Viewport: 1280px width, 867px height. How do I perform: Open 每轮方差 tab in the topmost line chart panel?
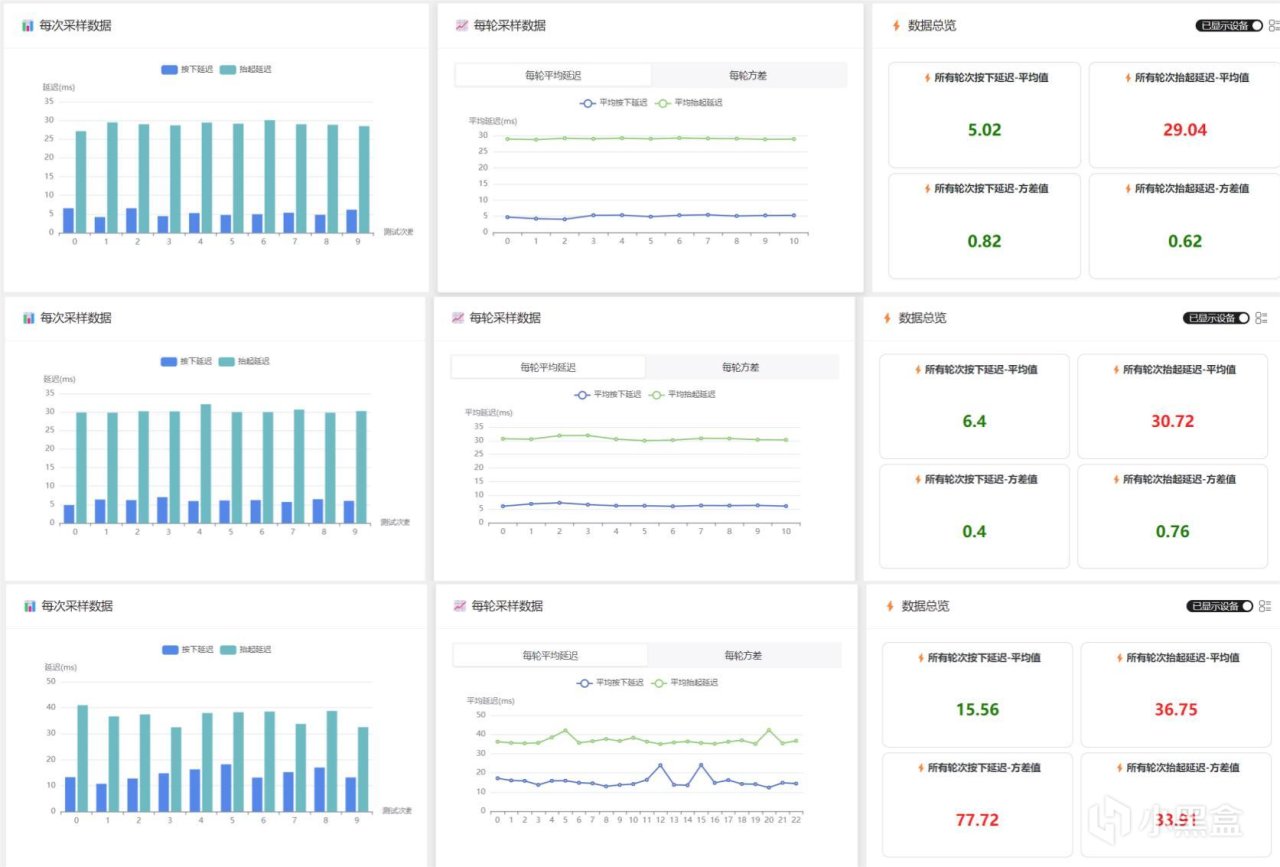click(x=748, y=75)
